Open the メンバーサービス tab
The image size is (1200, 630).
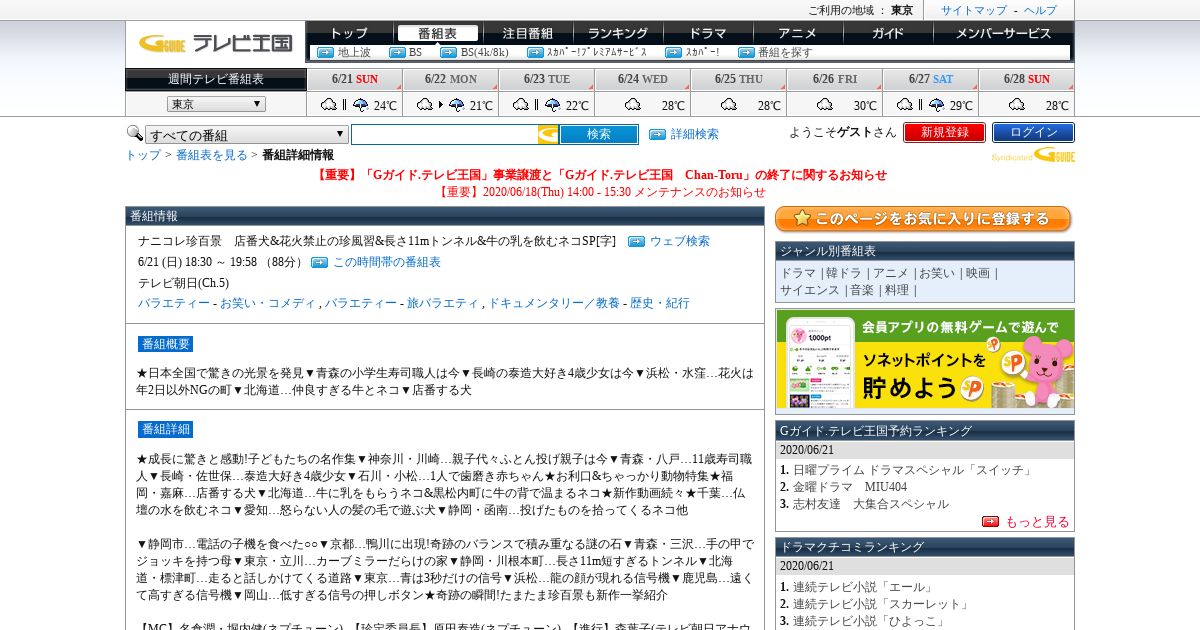point(1003,33)
